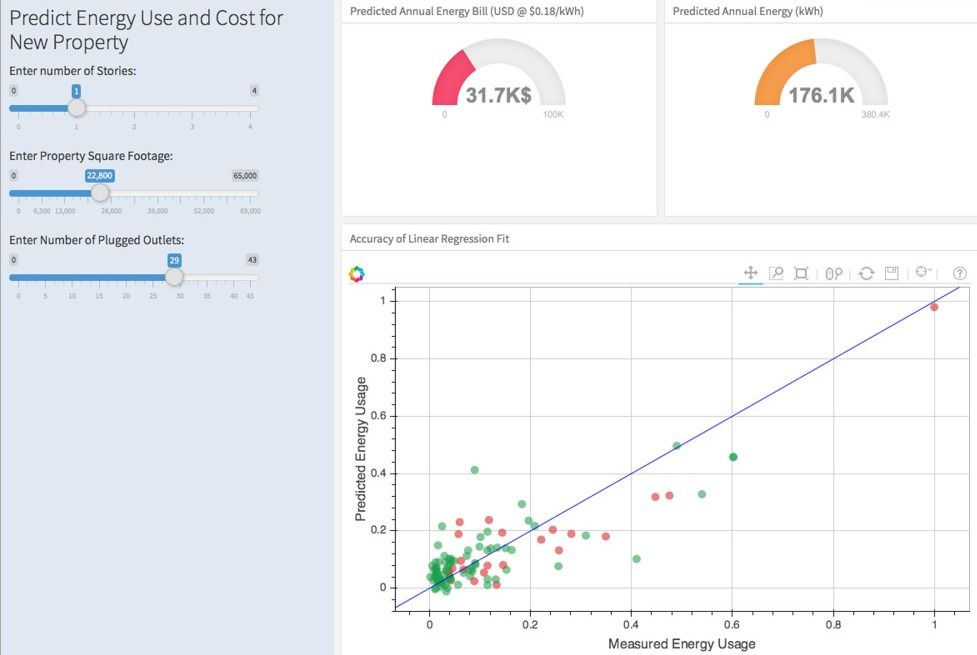
Task: Open the plot toolbar help icon
Action: (x=960, y=273)
